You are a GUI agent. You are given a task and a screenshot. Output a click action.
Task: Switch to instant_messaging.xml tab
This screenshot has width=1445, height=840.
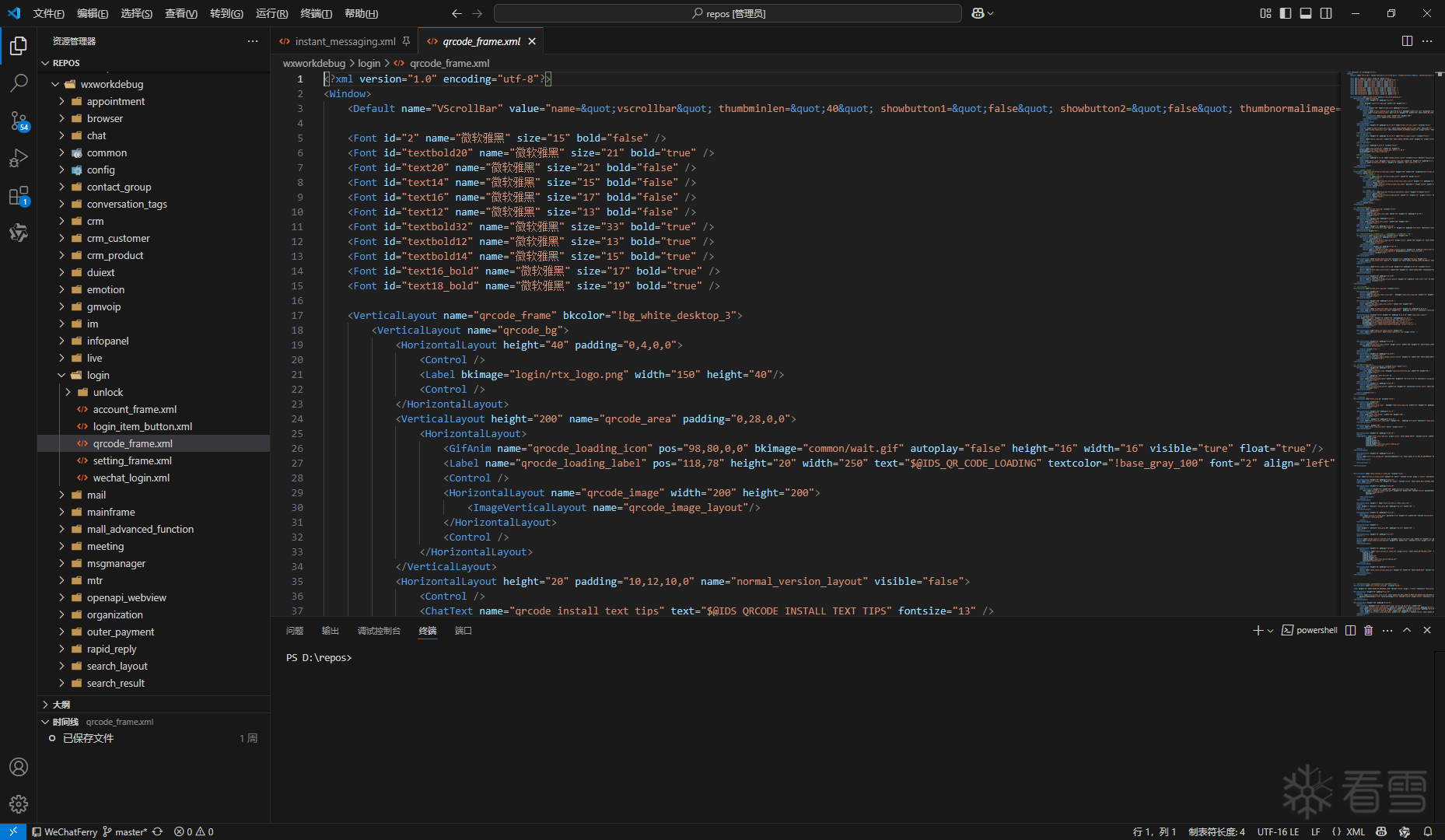click(x=345, y=41)
